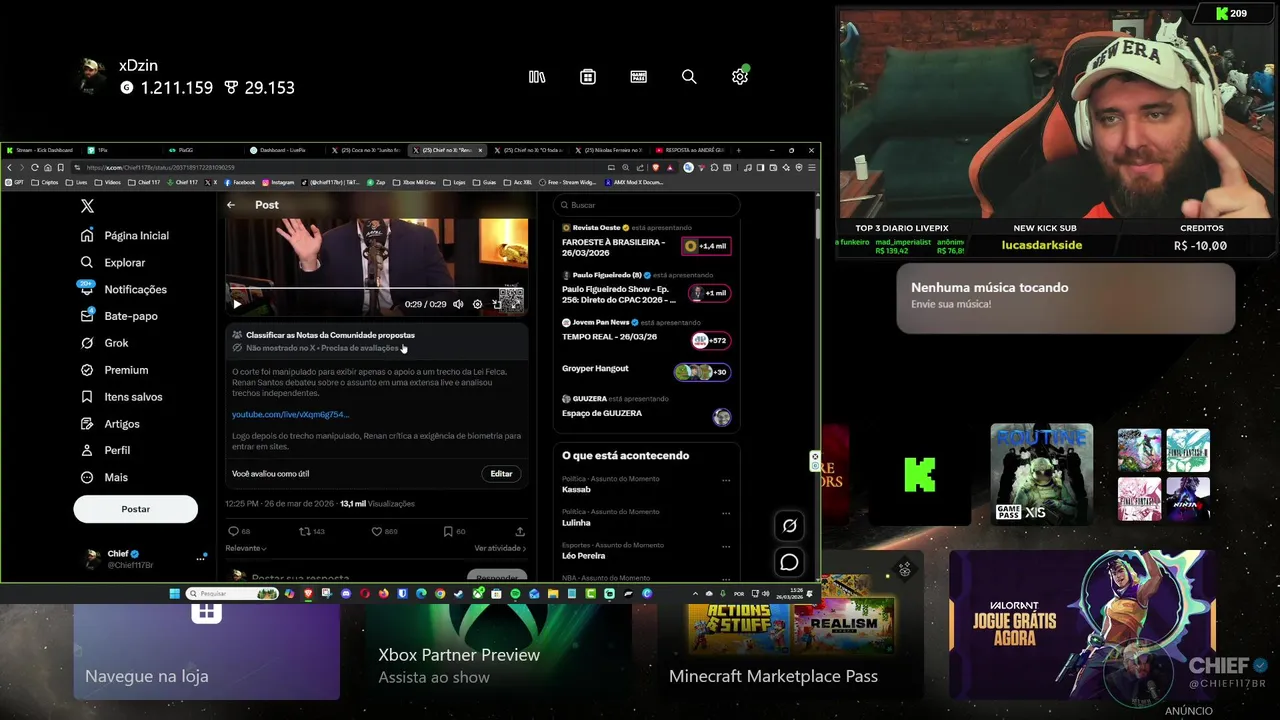1280x720 pixels.
Task: Select the Lulinha trending topic
Action: coord(576,523)
